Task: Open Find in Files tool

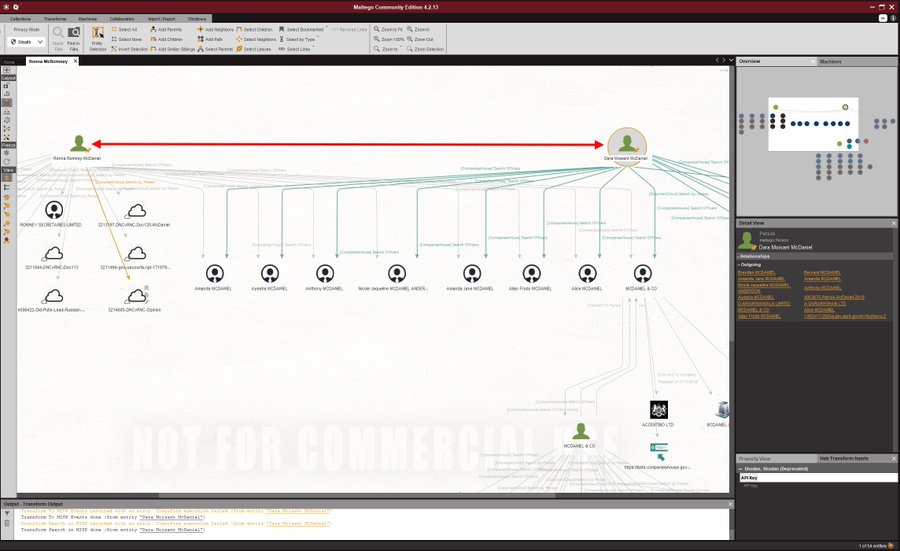Action: pos(73,38)
